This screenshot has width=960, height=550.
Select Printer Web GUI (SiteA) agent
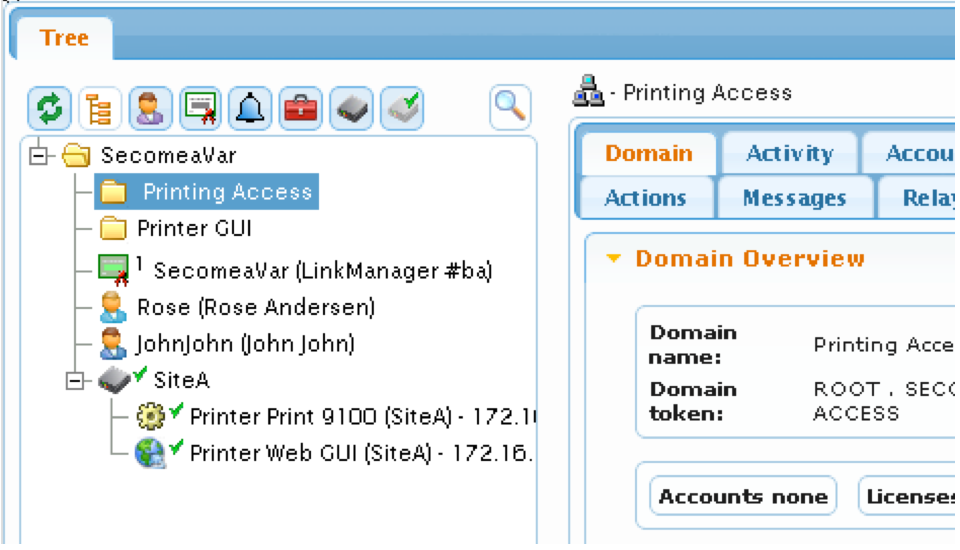361,453
